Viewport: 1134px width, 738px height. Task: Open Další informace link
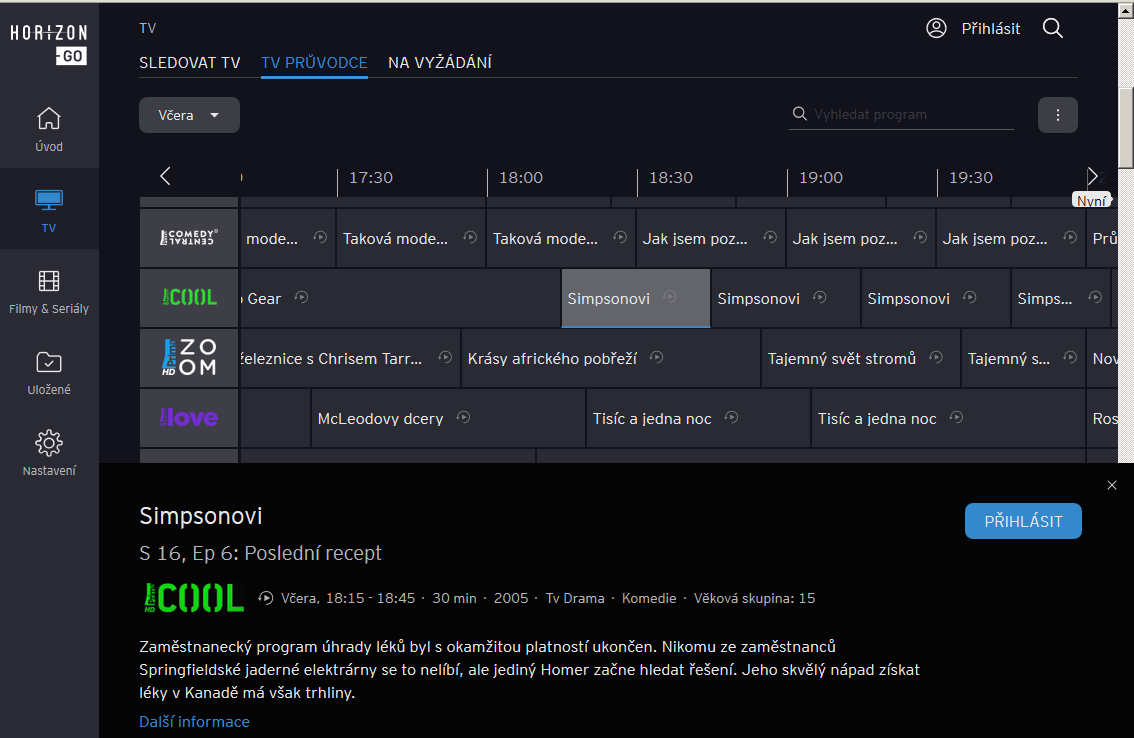point(194,721)
